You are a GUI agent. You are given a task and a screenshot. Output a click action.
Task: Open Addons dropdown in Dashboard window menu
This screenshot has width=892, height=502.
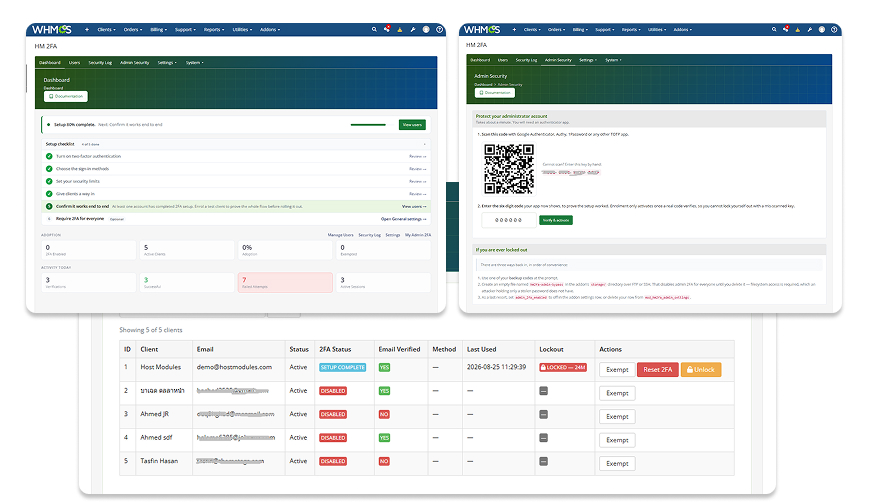tap(270, 30)
